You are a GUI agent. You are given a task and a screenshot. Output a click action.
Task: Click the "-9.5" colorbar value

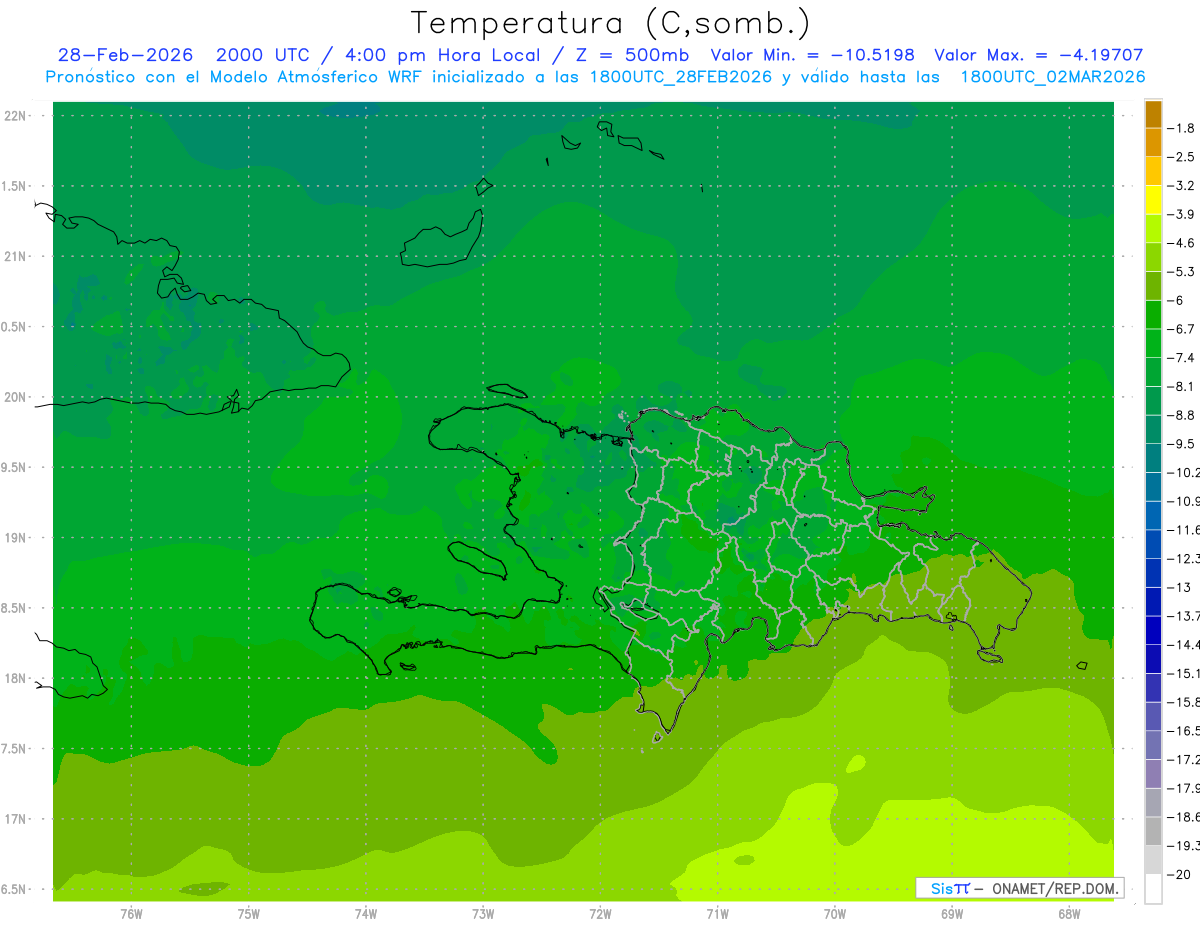[x=1183, y=443]
